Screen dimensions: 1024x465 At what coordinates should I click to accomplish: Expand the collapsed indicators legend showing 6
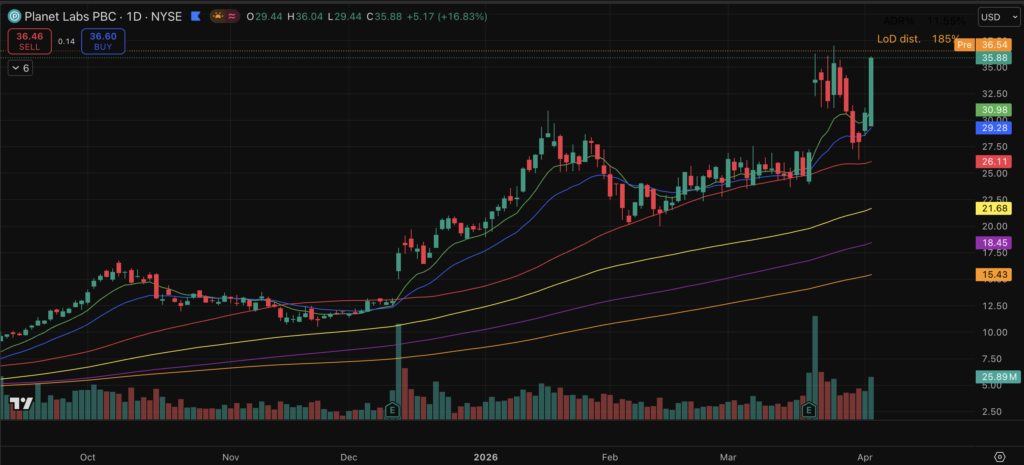20,68
